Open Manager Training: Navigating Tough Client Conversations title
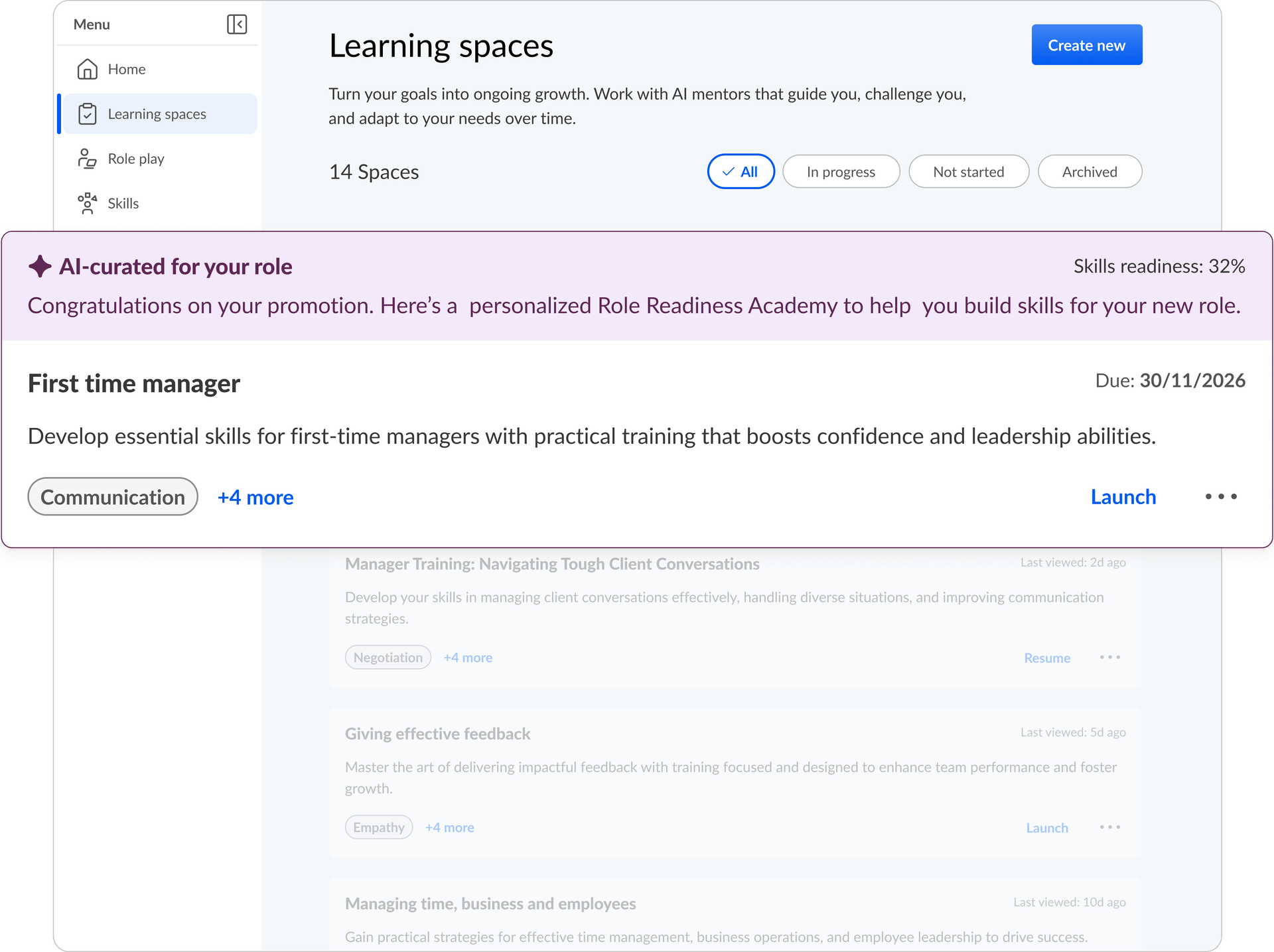Image resolution: width=1274 pixels, height=952 pixels. click(552, 564)
